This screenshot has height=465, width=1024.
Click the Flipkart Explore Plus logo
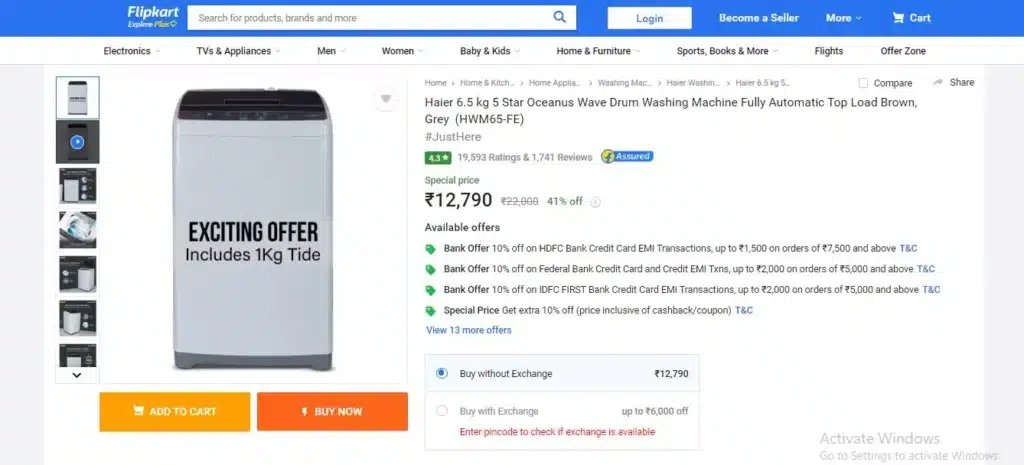point(153,17)
